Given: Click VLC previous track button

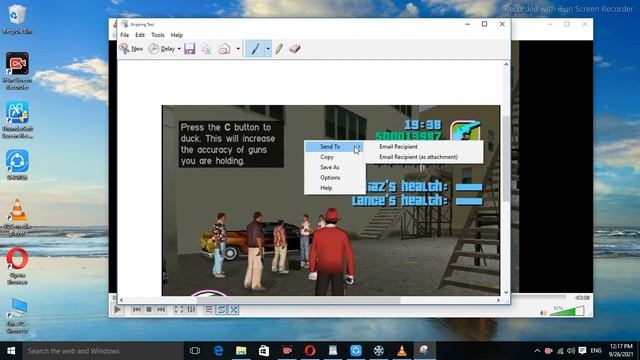Looking at the screenshot, I should 136,309.
